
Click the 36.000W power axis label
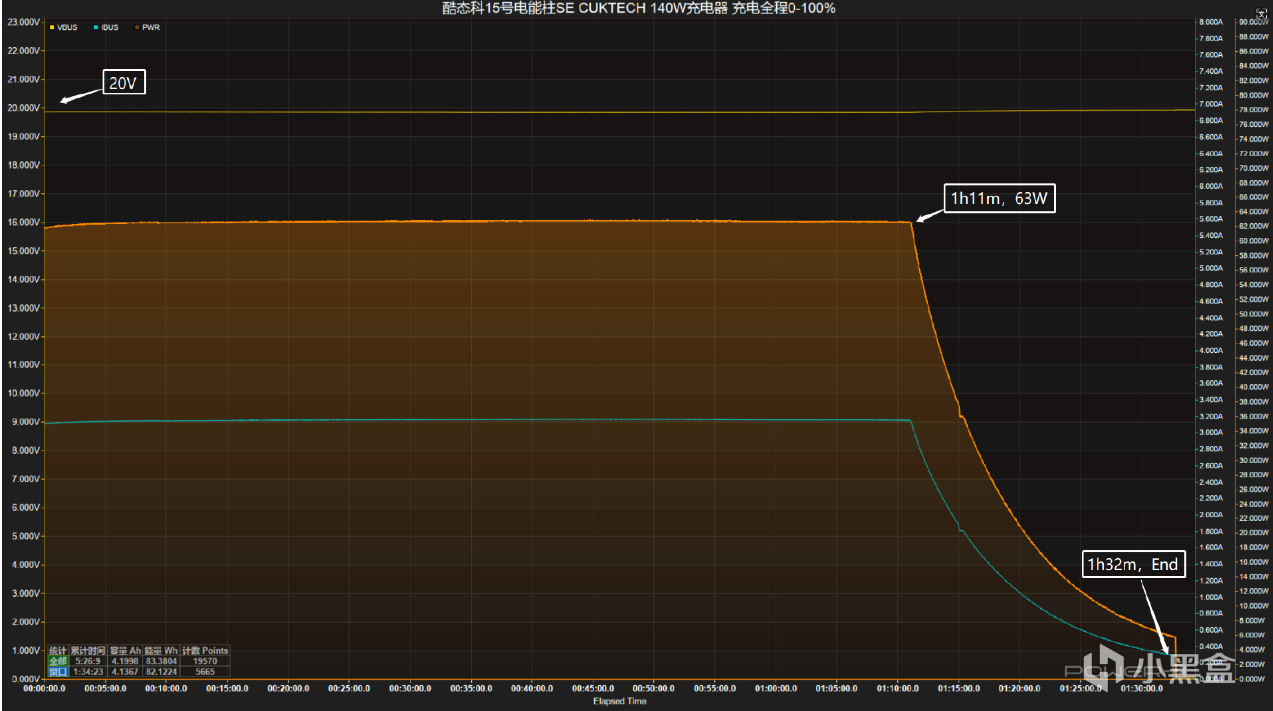(1253, 416)
